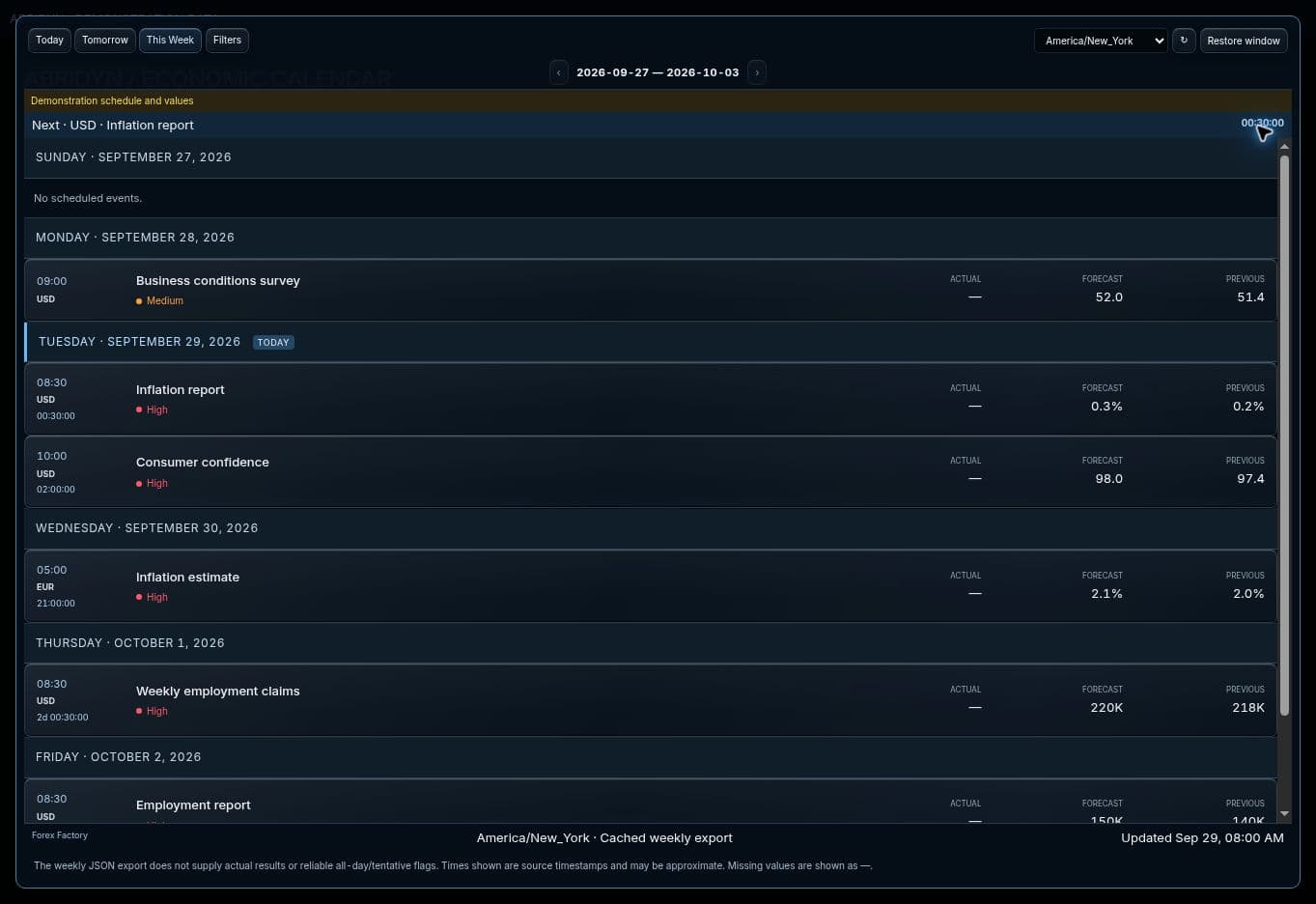Click Updated Sep 29, 08:00 AM status
This screenshot has height=904, width=1316.
pyautogui.click(x=1202, y=838)
